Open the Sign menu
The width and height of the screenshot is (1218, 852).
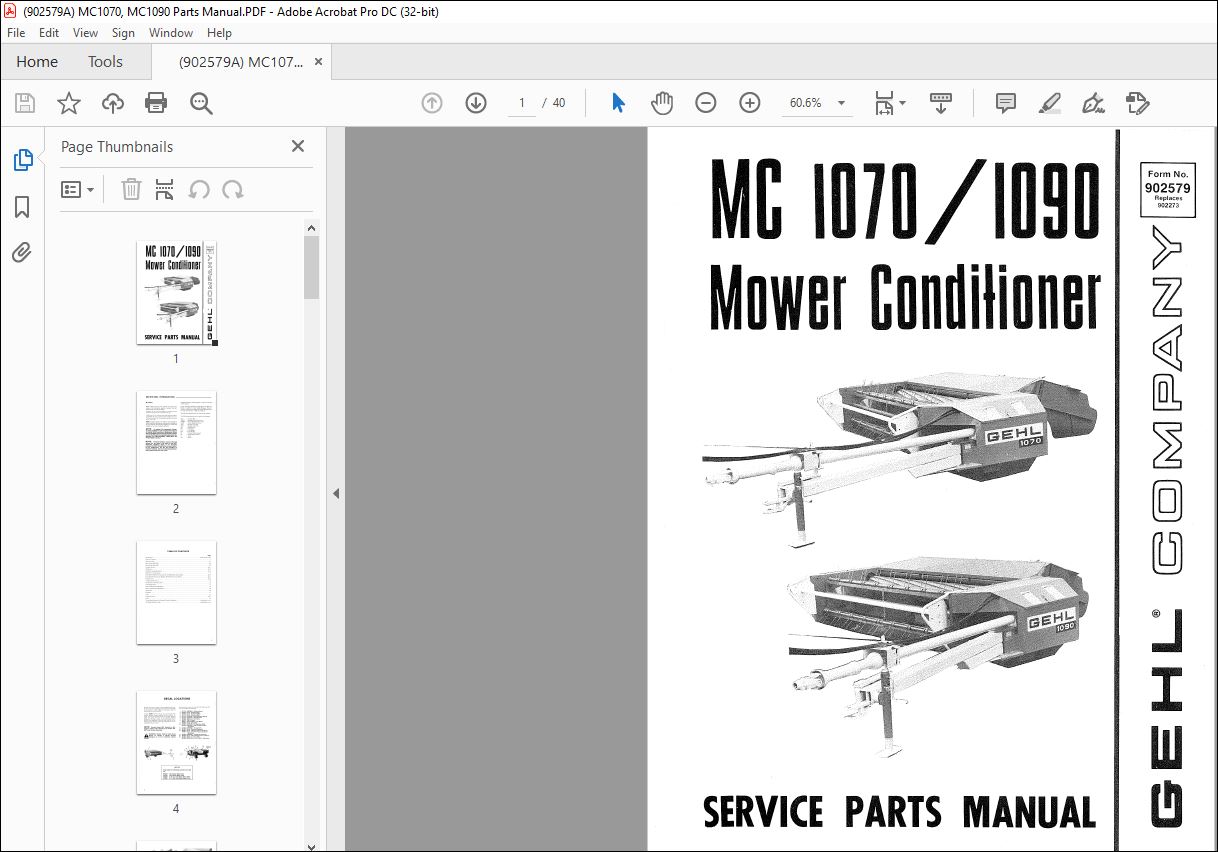click(124, 33)
